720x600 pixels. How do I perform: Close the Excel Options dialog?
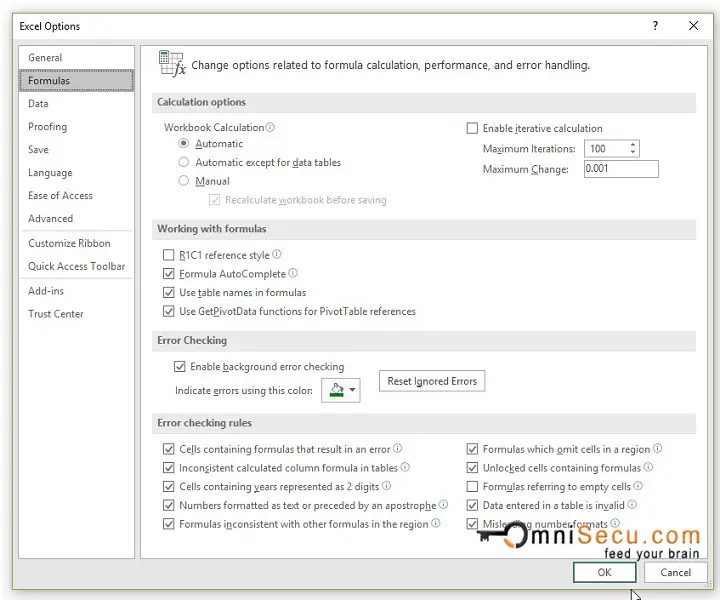point(693,26)
